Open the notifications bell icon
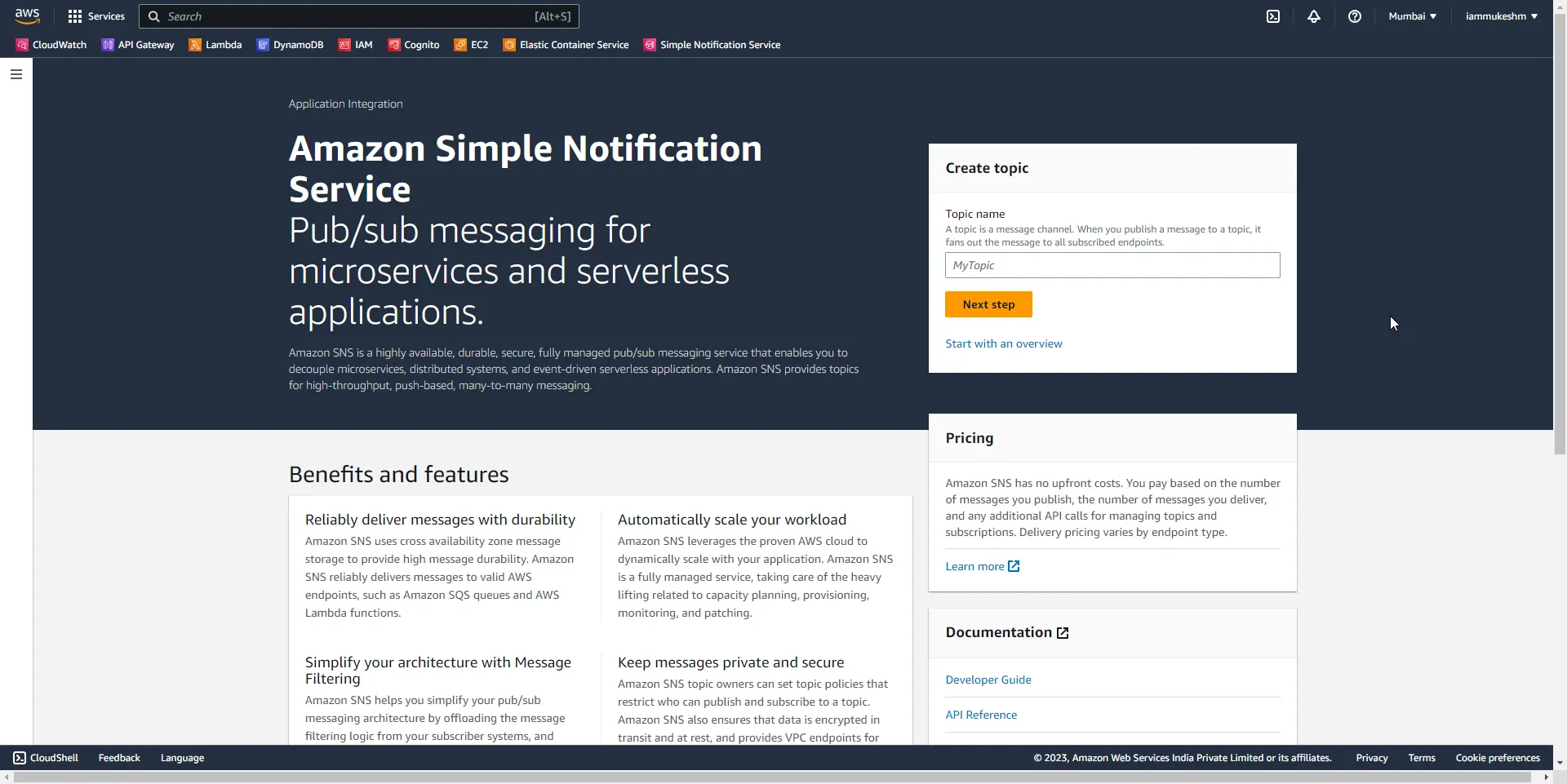 click(x=1314, y=16)
